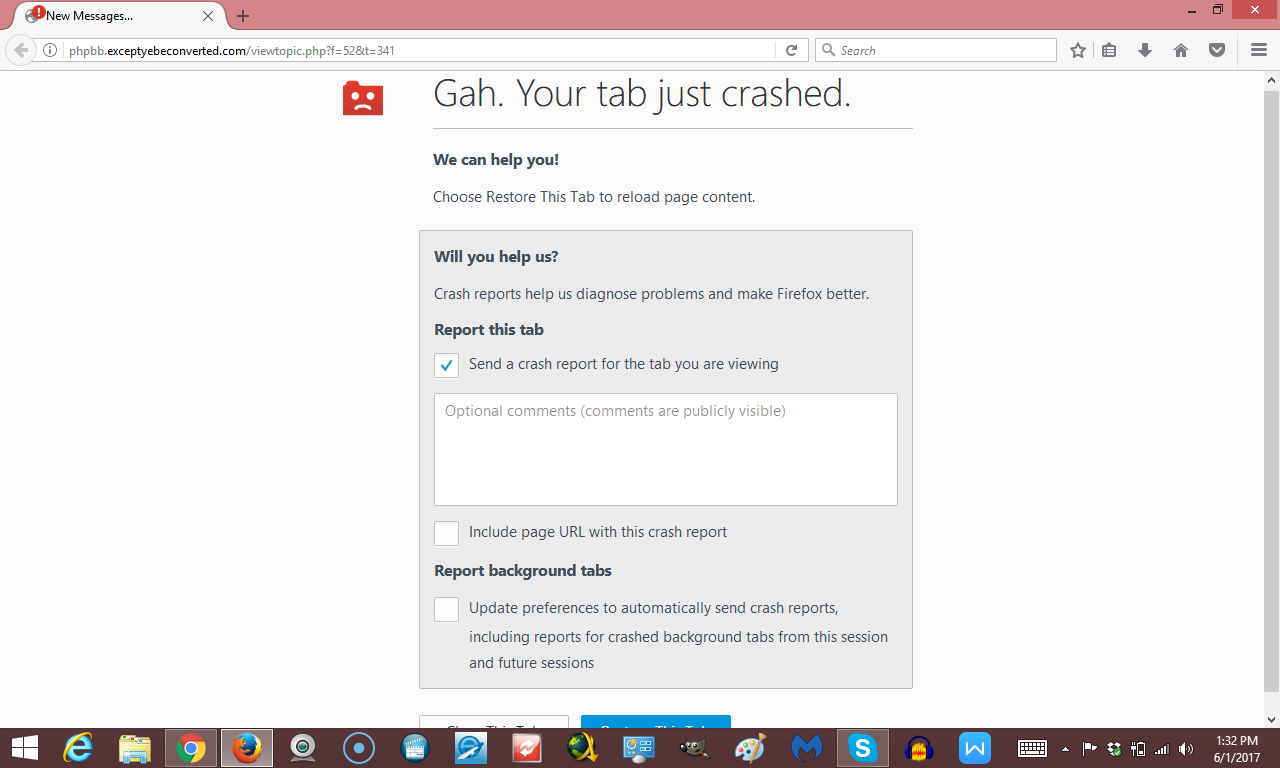Click in the Optional comments text box
The height and width of the screenshot is (768, 1280).
point(665,450)
